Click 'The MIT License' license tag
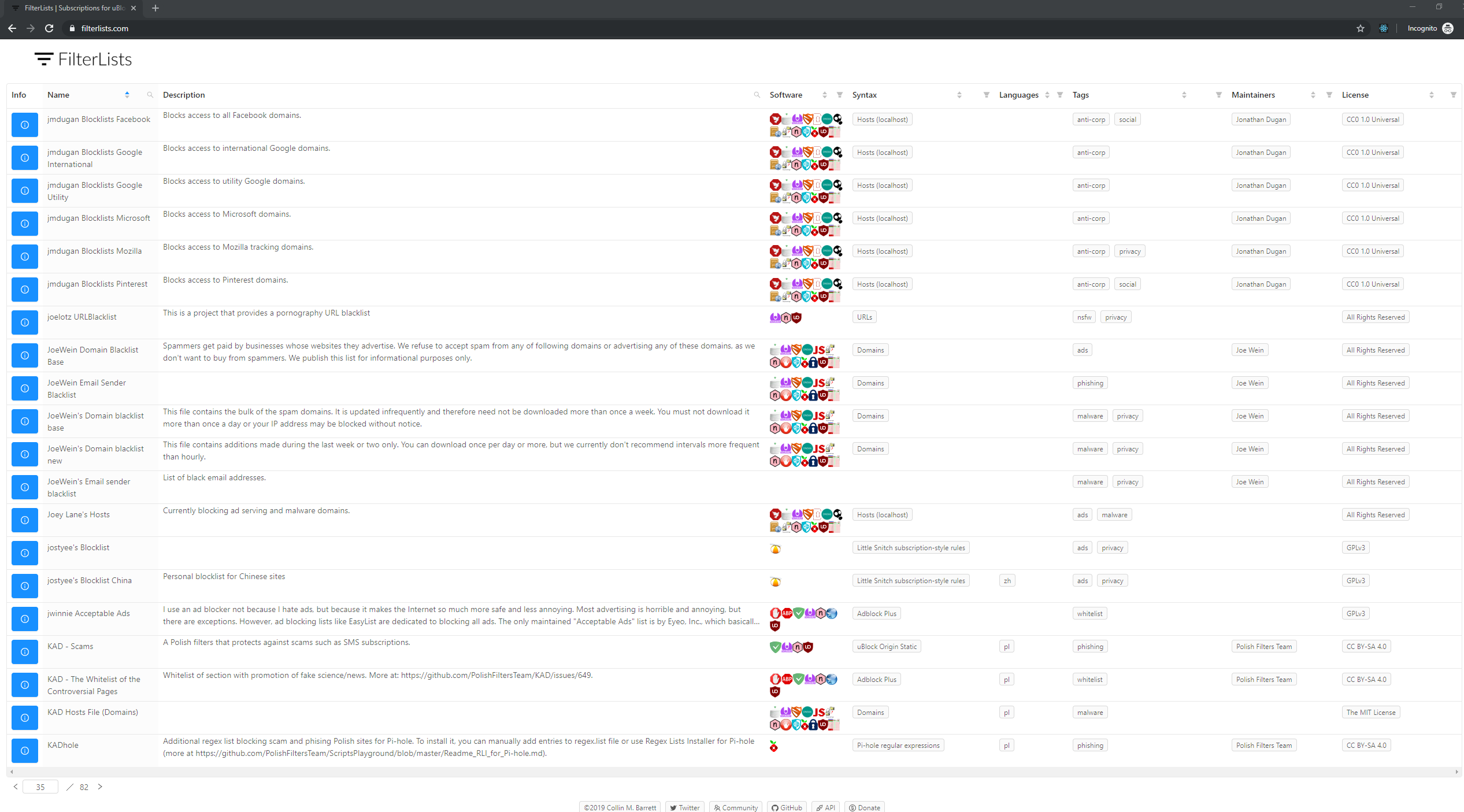 1371,713
